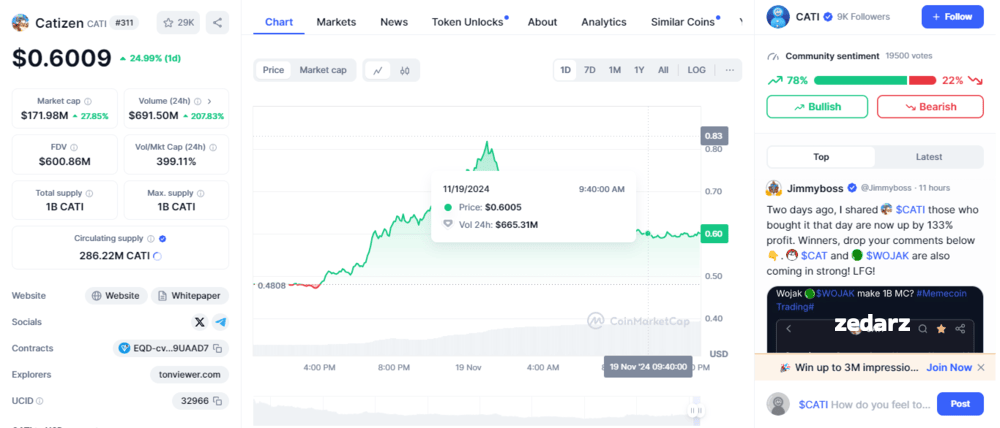Open the X (Twitter) social icon
Viewport: 1000px width, 428px height.
[200, 322]
